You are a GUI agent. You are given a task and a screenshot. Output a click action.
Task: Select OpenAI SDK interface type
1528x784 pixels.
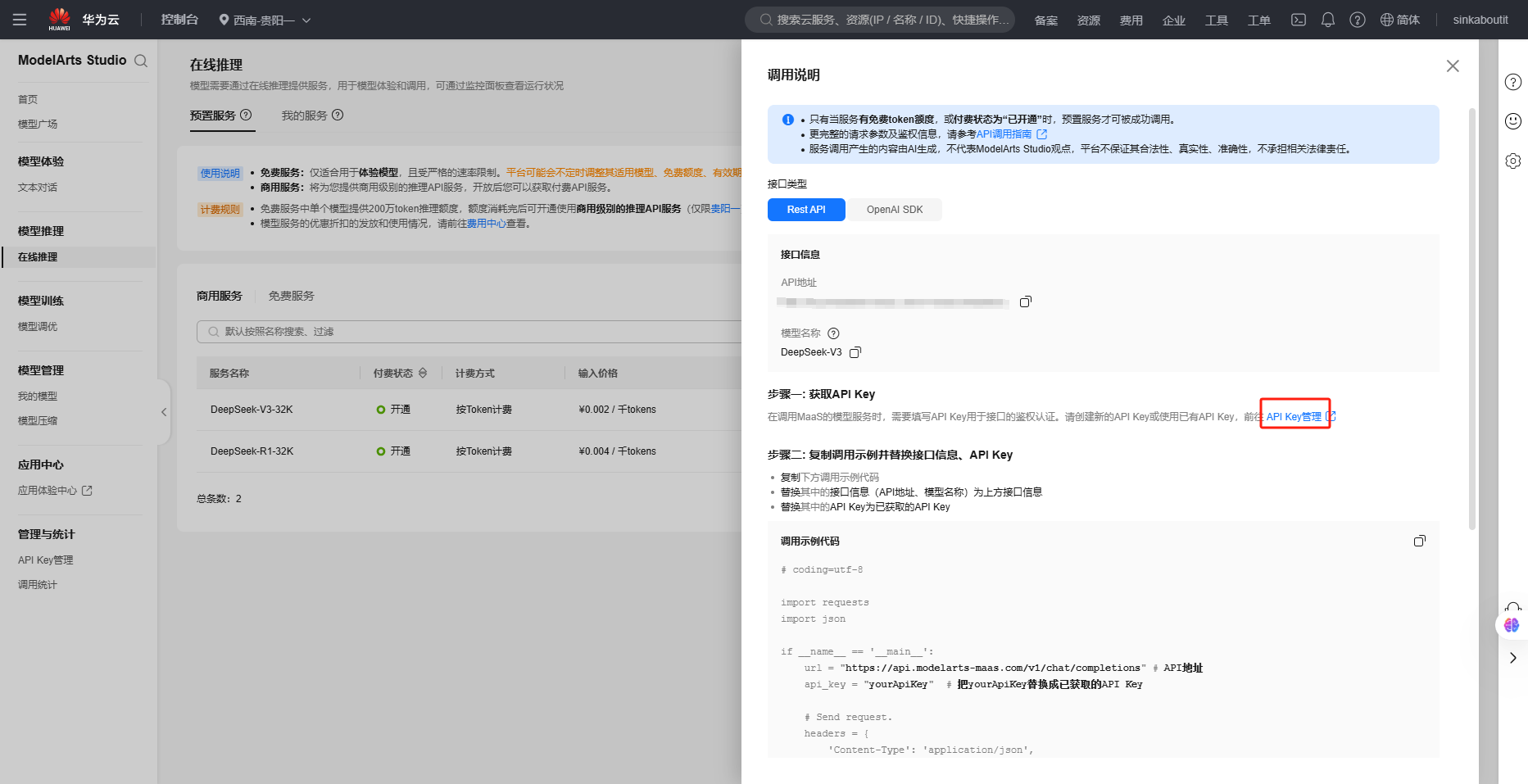pyautogui.click(x=895, y=210)
